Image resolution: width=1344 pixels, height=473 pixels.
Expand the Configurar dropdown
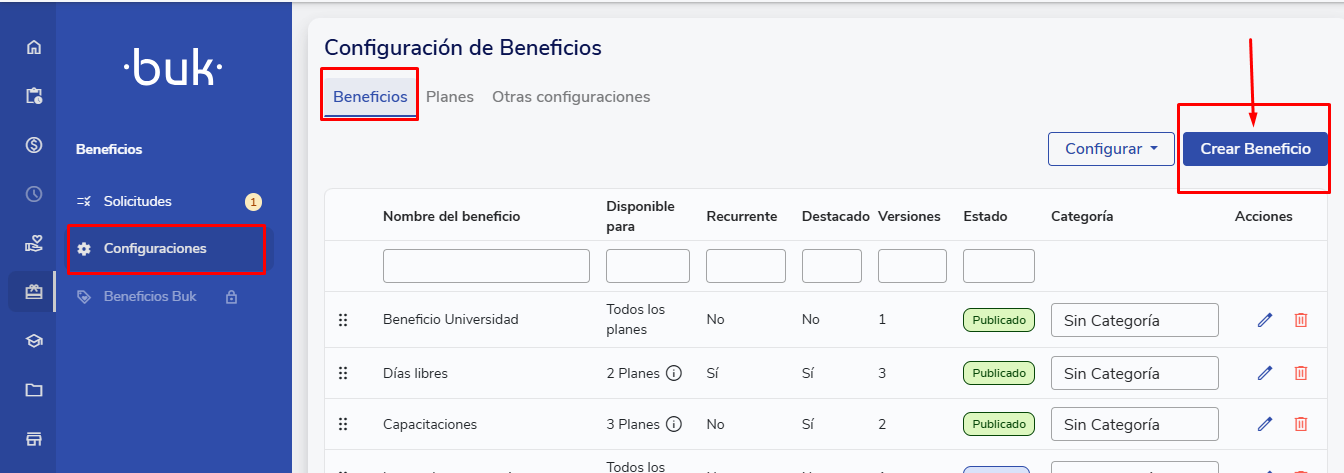point(1111,149)
